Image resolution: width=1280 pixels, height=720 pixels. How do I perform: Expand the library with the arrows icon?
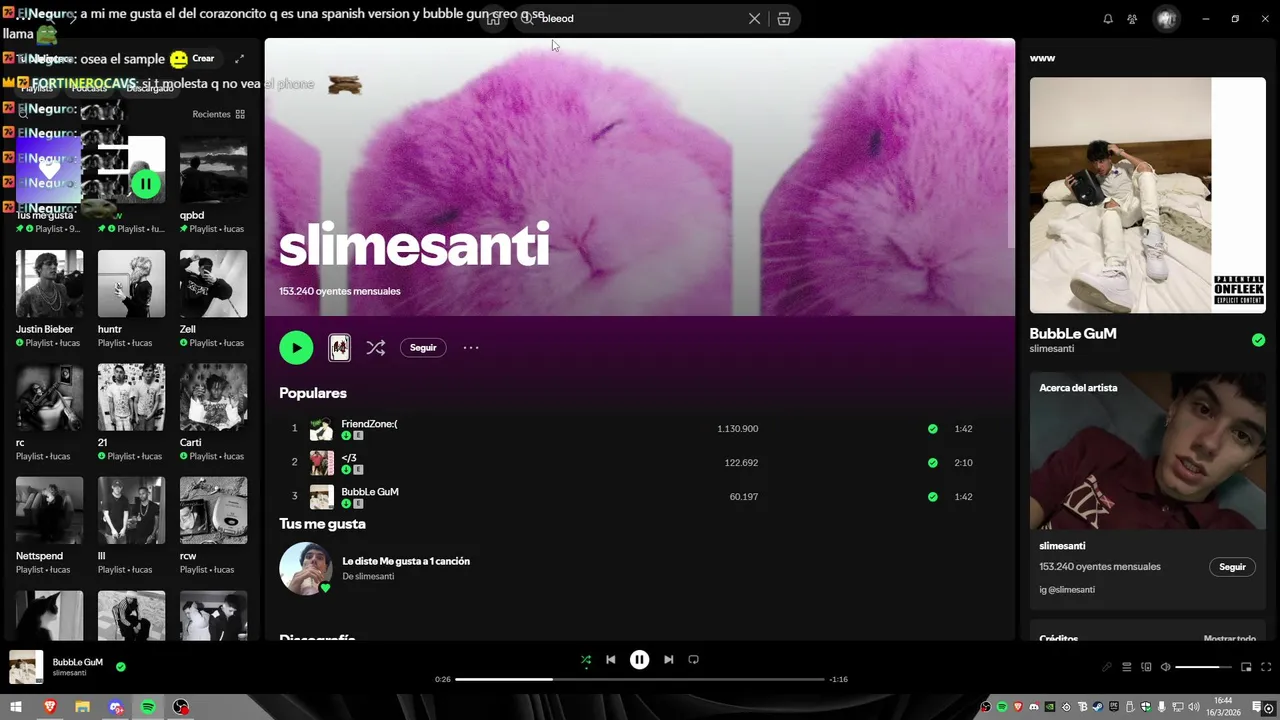click(x=239, y=59)
